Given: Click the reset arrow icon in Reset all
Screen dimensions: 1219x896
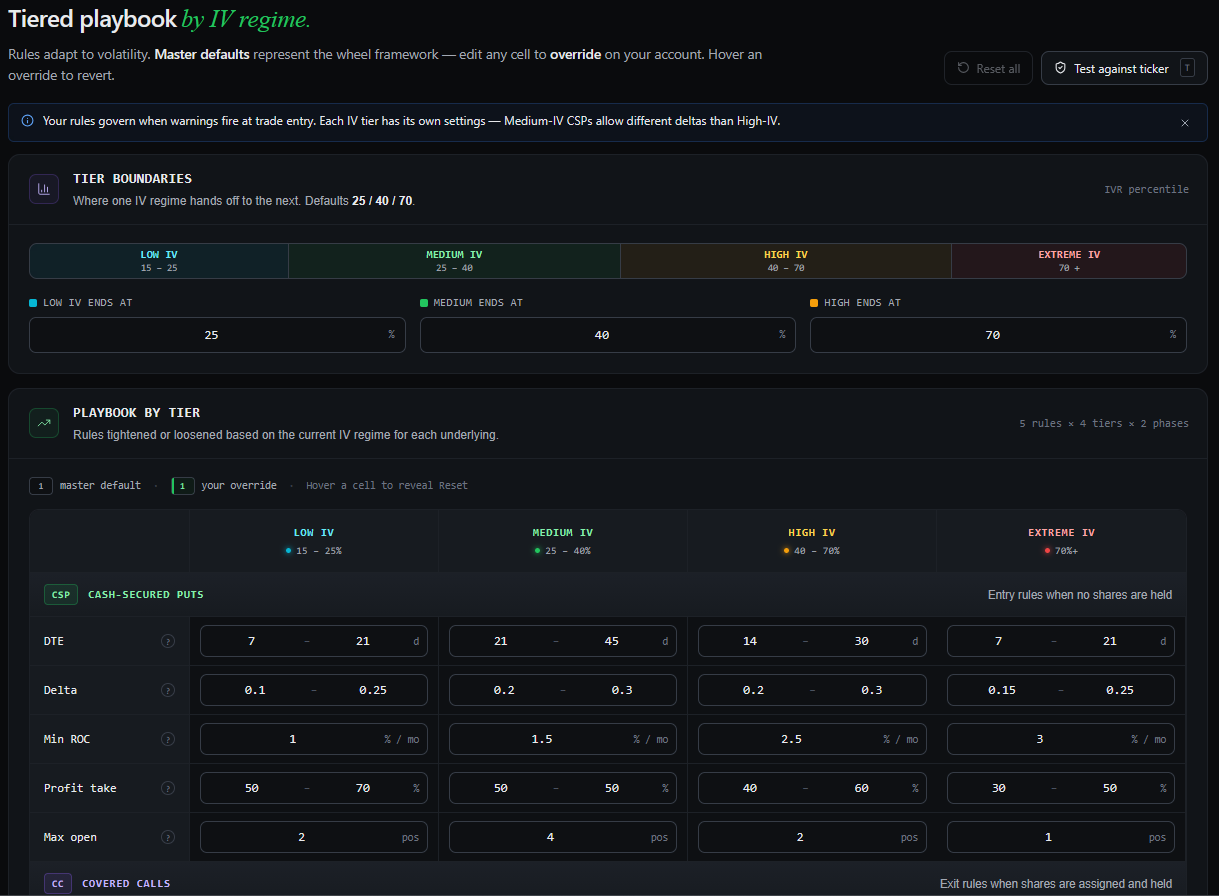Looking at the screenshot, I should (x=963, y=68).
